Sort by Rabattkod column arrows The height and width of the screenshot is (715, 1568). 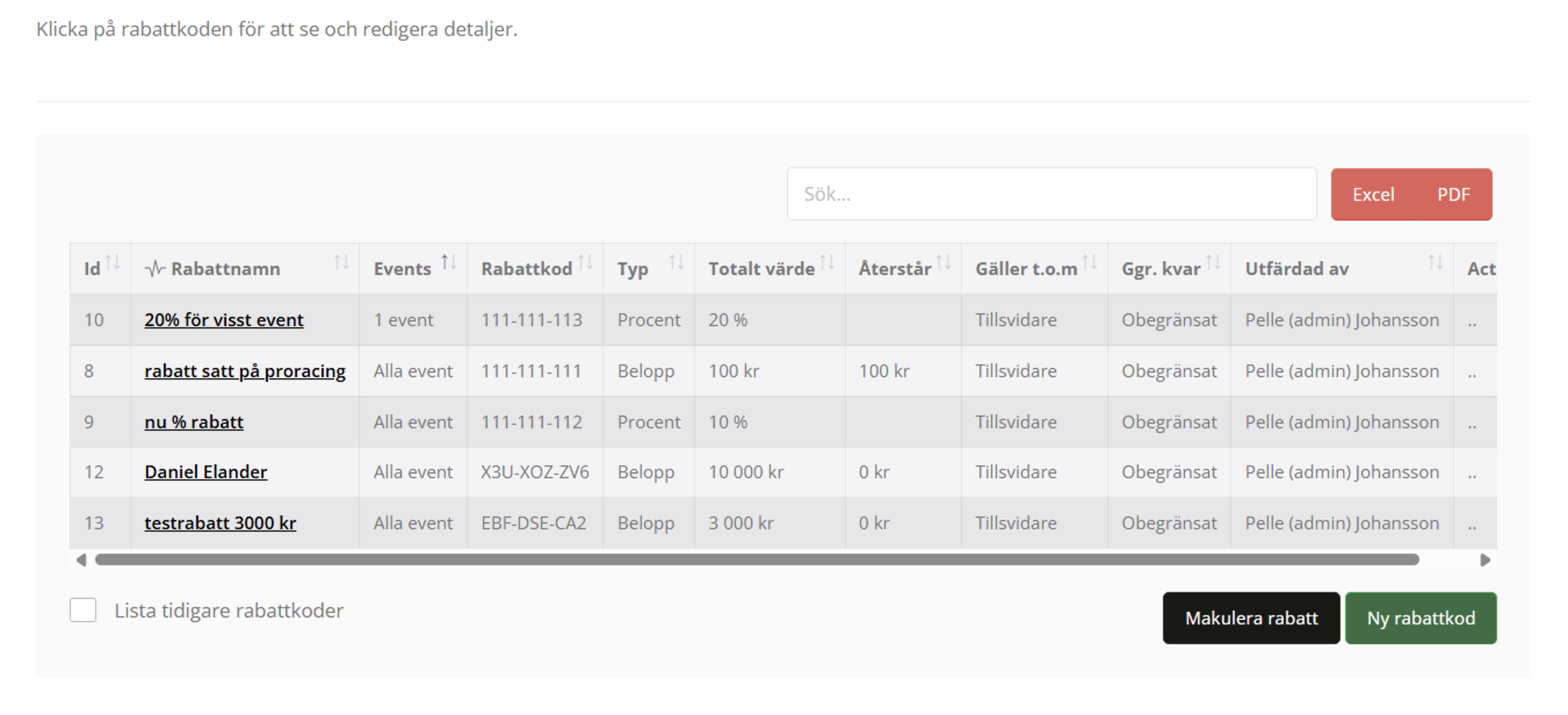(x=585, y=263)
